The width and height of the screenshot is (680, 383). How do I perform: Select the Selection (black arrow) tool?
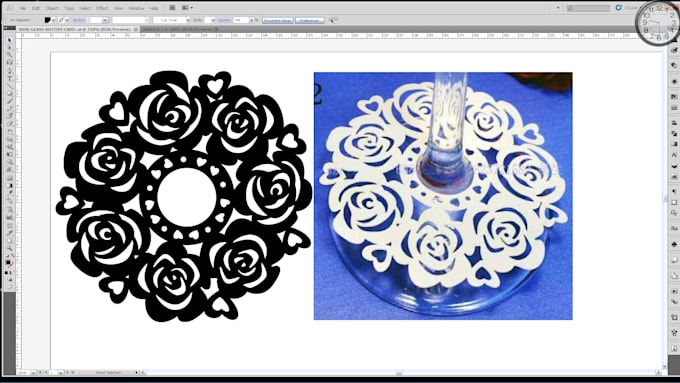pos(10,40)
